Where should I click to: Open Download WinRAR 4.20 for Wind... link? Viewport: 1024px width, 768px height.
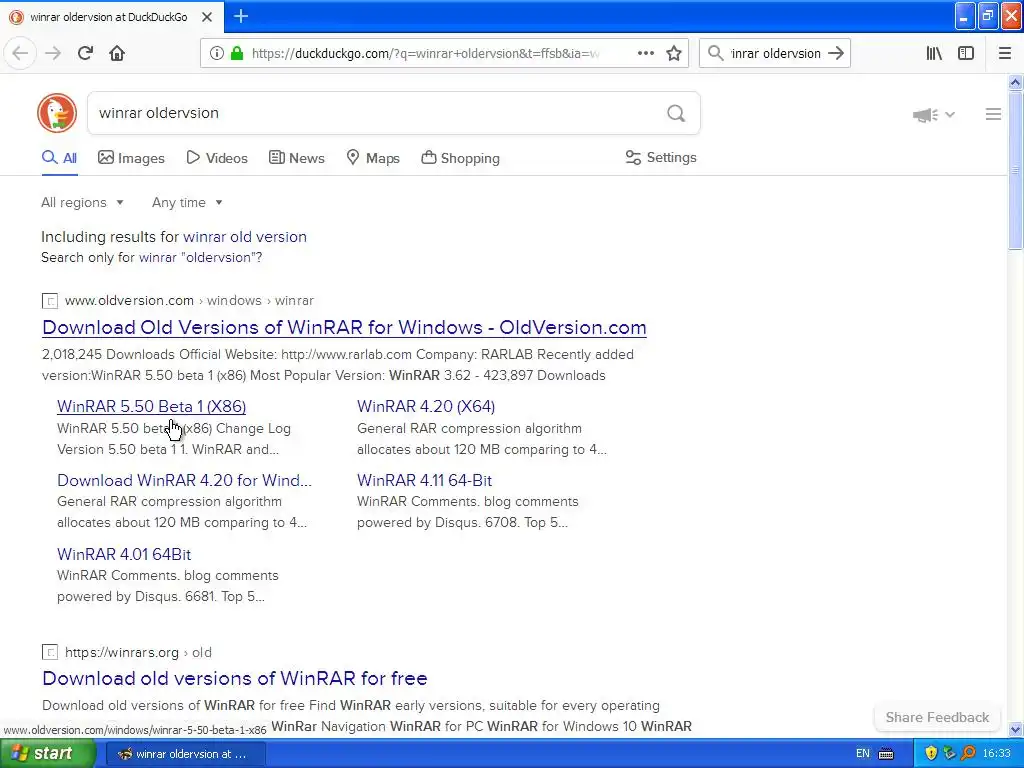(184, 480)
